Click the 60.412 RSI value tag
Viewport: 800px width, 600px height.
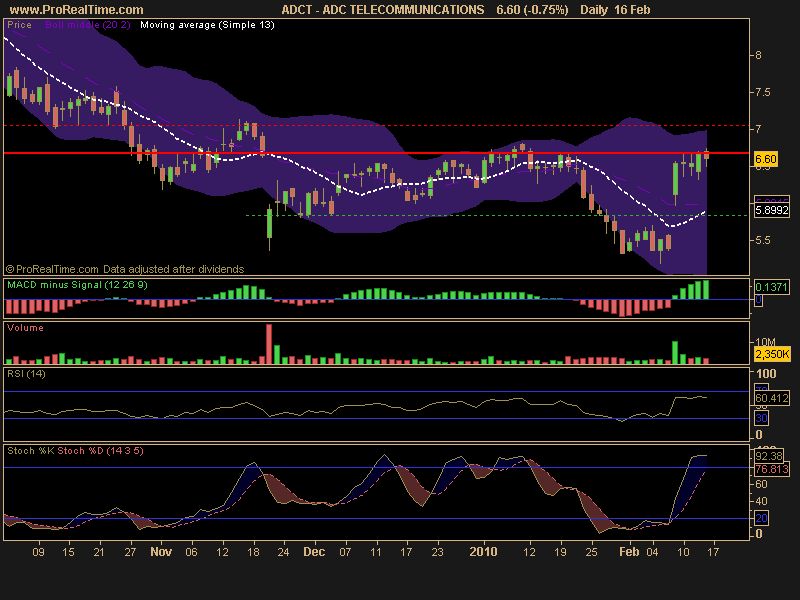[x=772, y=398]
